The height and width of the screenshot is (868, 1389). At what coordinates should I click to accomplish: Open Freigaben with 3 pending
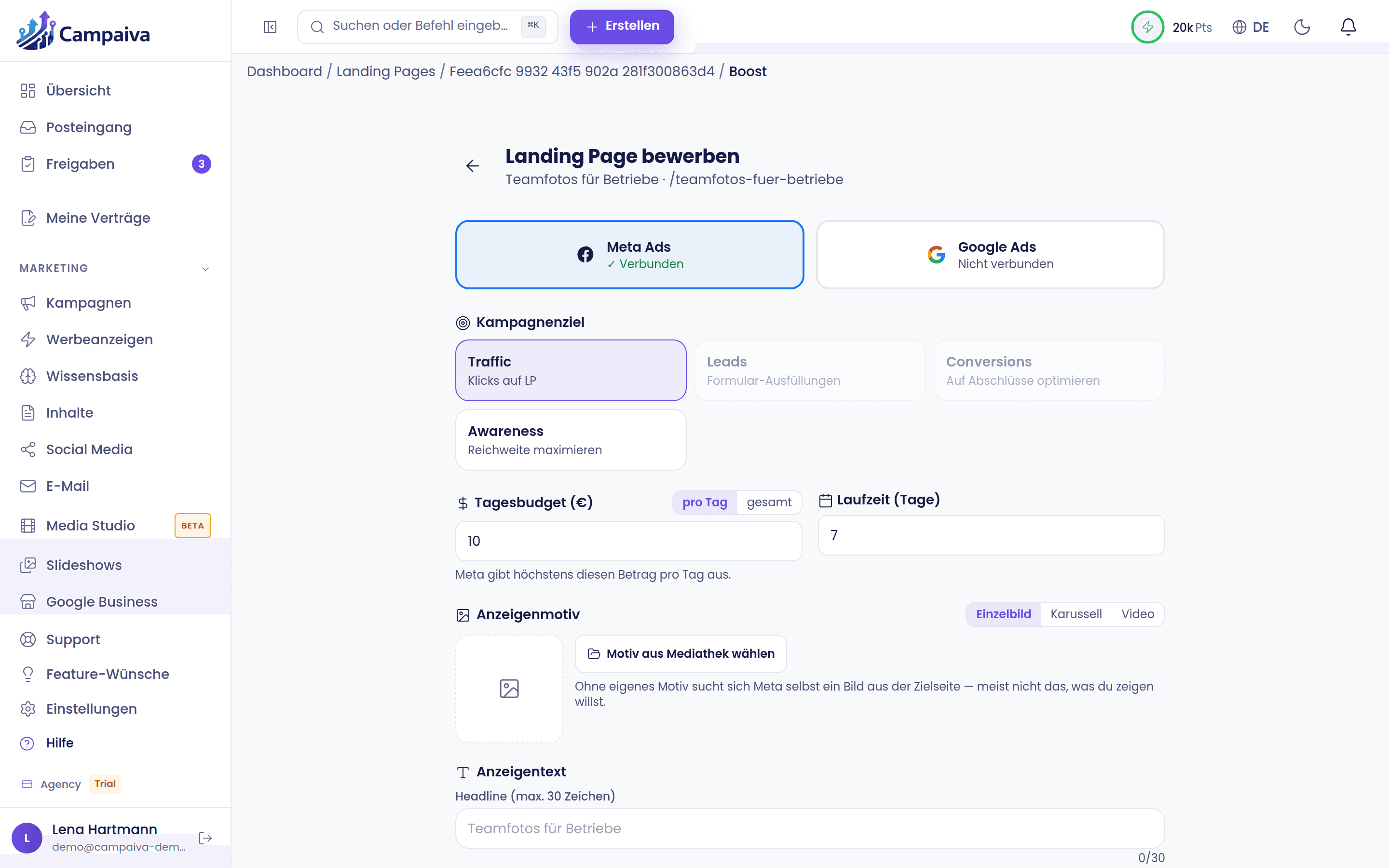(115, 164)
